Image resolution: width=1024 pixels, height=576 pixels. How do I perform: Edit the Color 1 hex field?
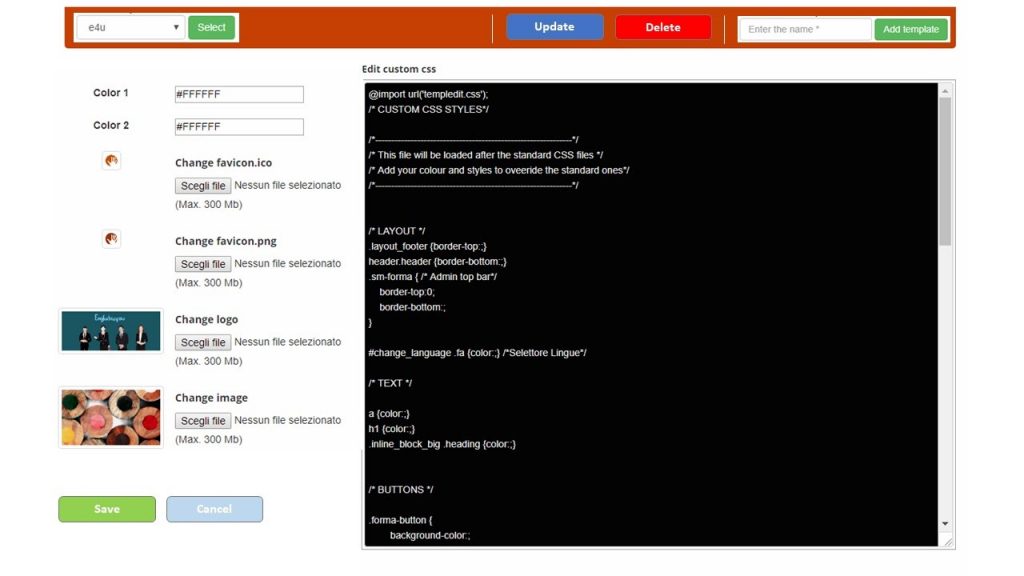tap(239, 94)
